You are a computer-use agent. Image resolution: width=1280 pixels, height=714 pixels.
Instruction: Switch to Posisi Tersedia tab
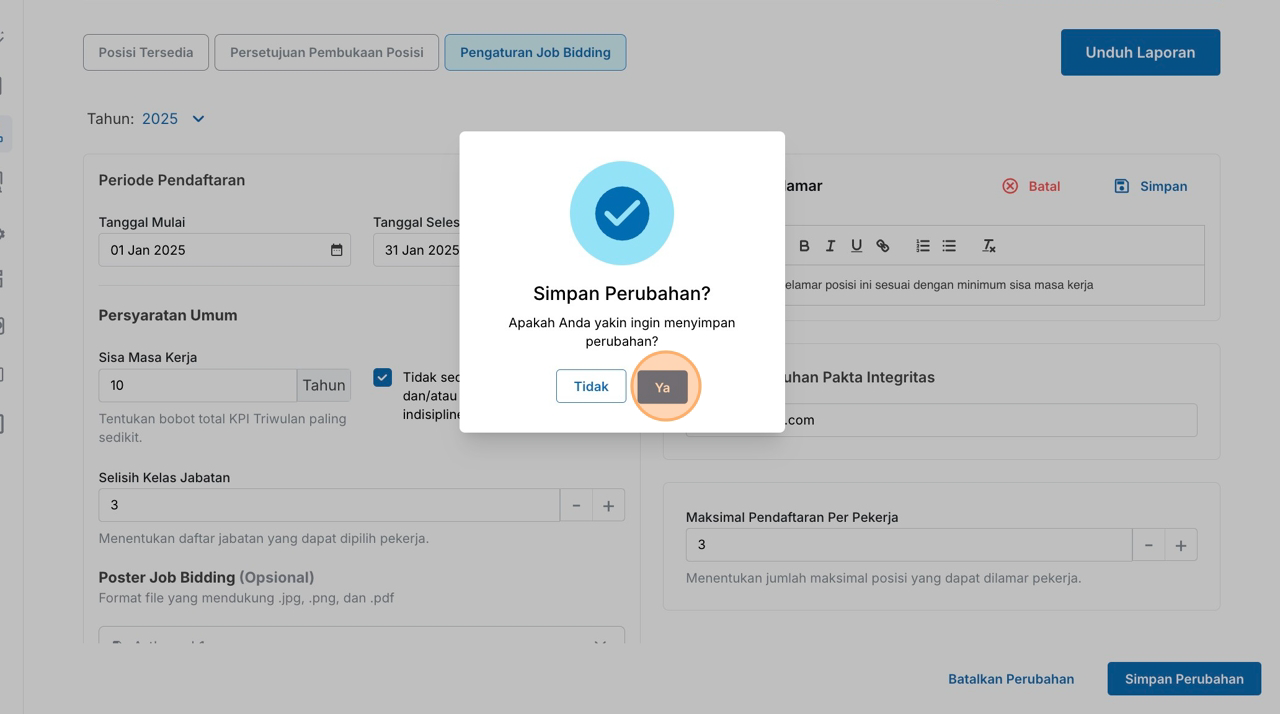[146, 53]
